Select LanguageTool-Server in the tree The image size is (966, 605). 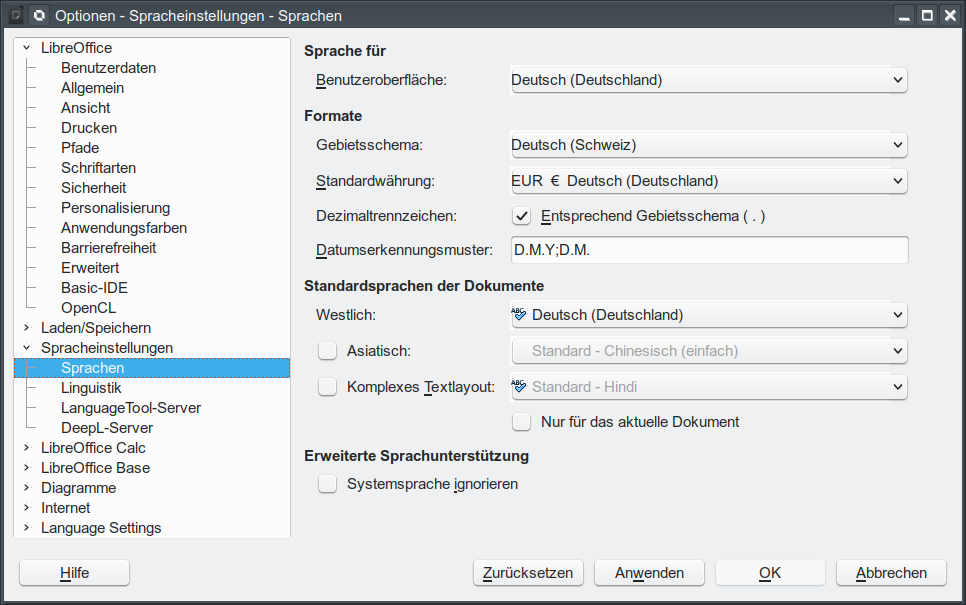pos(131,408)
